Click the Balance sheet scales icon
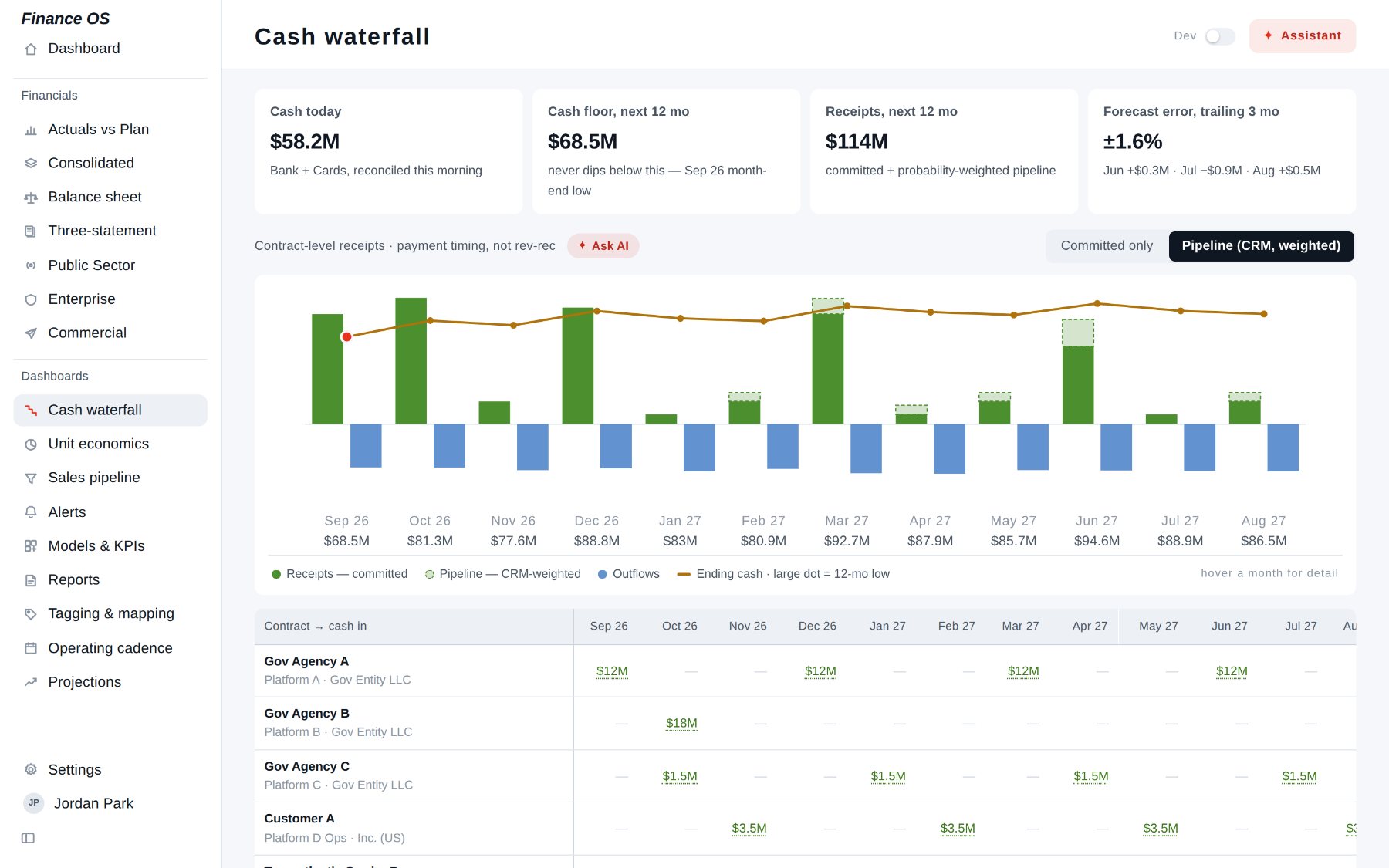This screenshot has height=868, width=1389. point(31,198)
